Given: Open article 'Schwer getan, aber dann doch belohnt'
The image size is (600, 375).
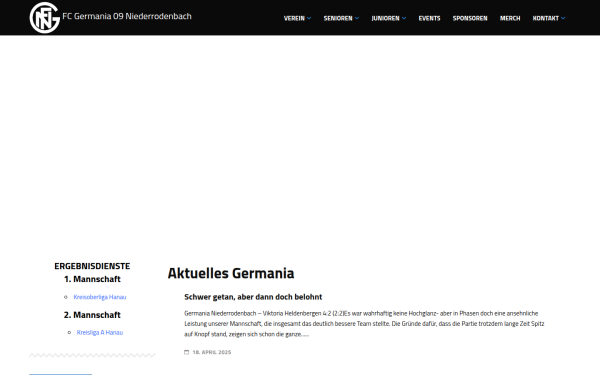Looking at the screenshot, I should tap(253, 297).
